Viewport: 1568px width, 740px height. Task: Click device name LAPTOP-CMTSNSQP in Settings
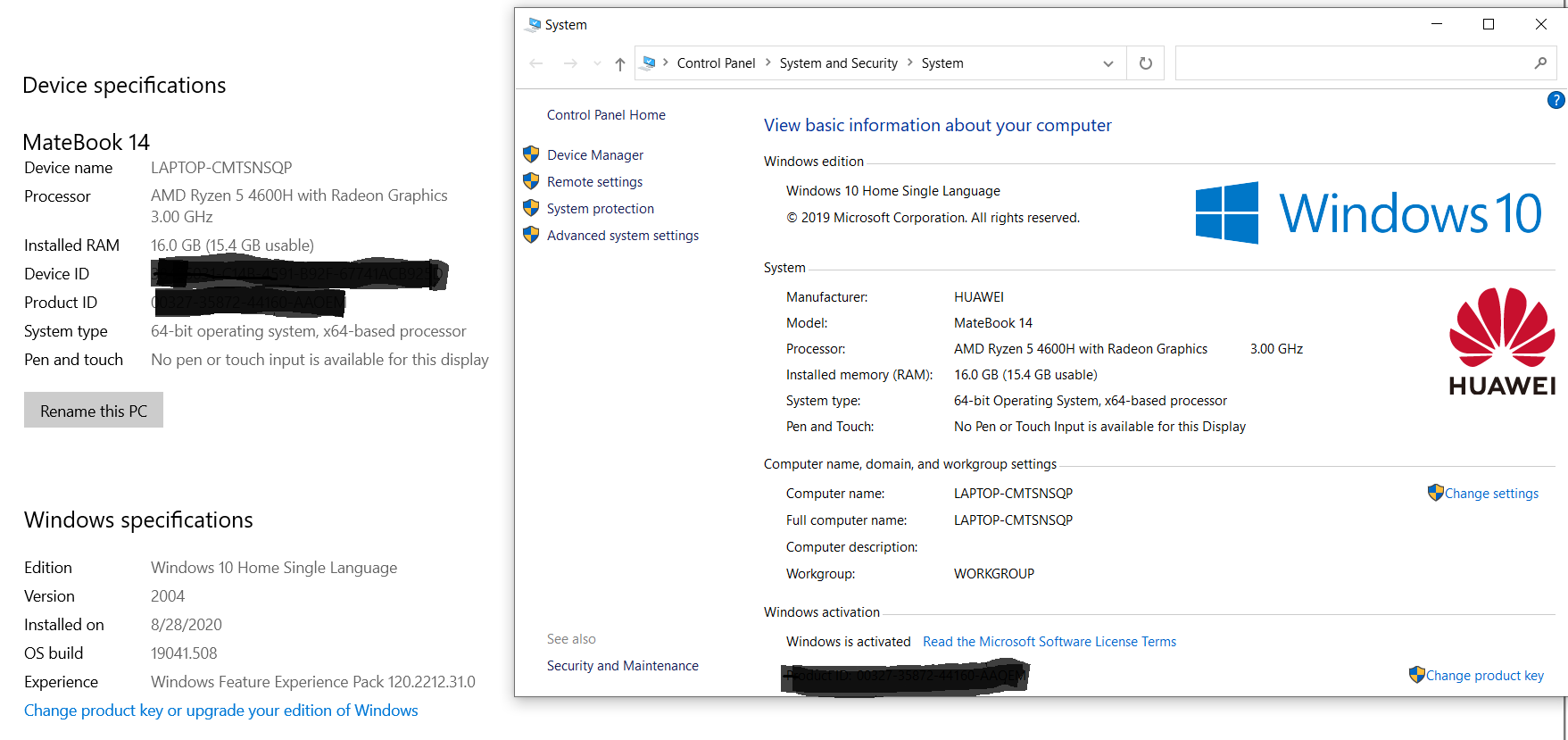pyautogui.click(x=221, y=168)
